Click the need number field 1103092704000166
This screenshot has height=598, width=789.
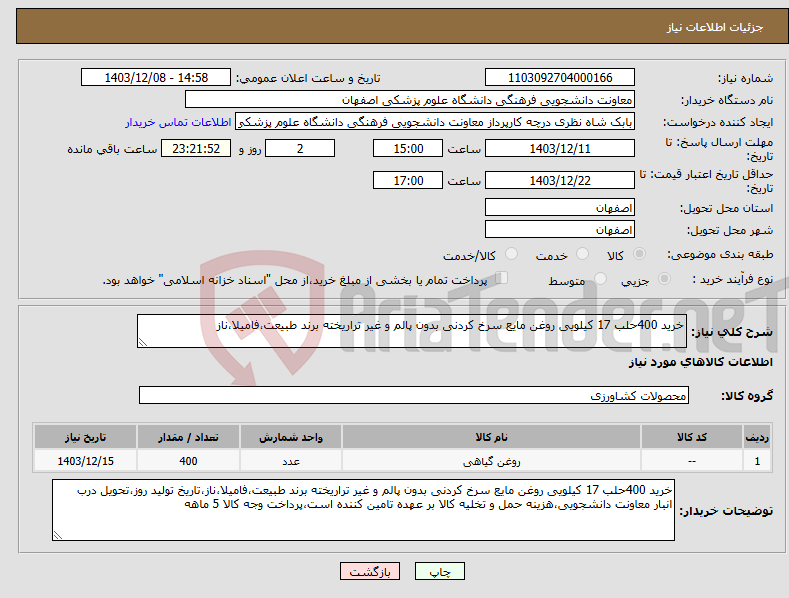point(560,78)
